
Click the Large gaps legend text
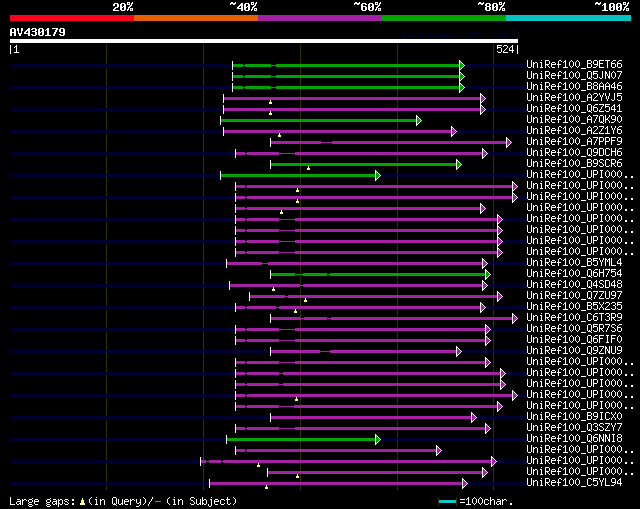pos(42,501)
